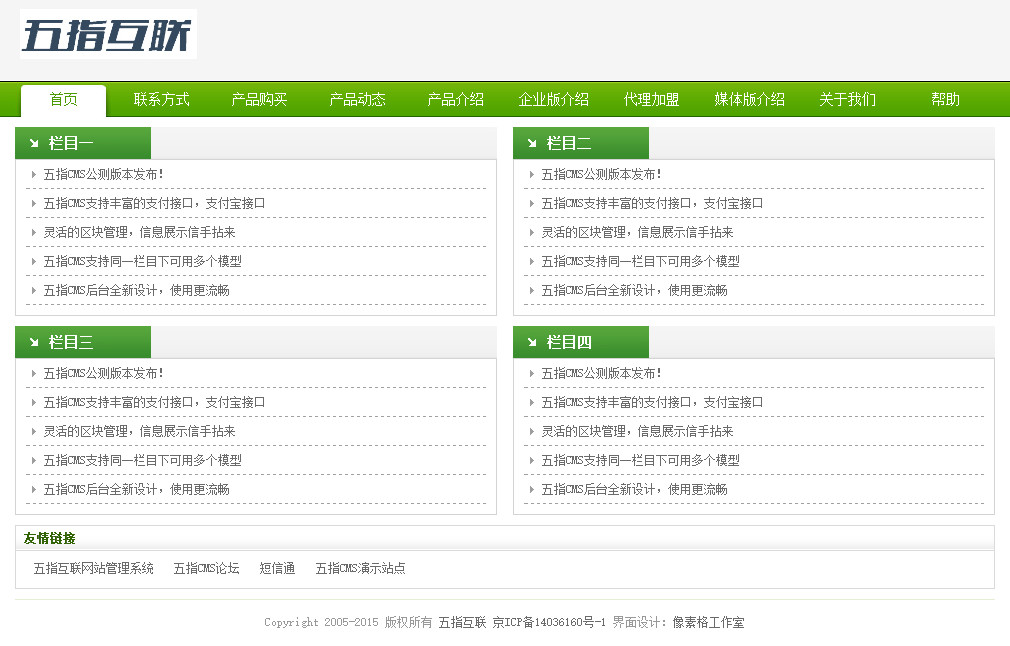
Task: Click the white arrow icon on 栏目二 header
Action: click(529, 143)
